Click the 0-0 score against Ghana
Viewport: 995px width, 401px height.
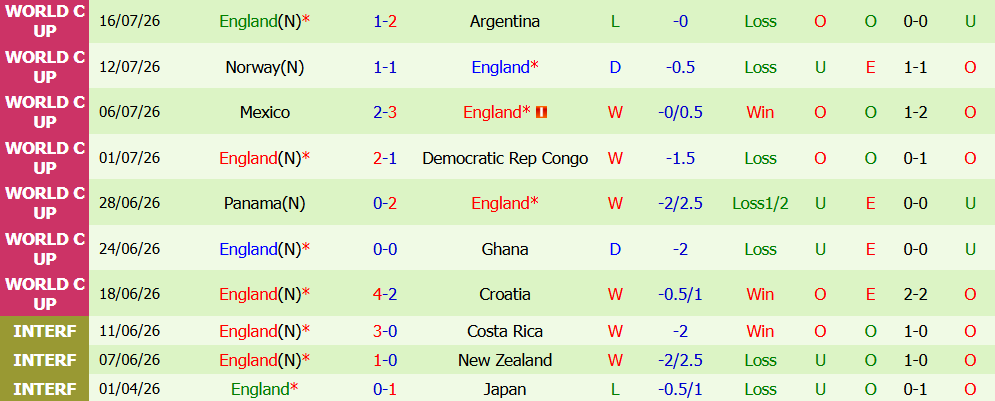point(385,249)
